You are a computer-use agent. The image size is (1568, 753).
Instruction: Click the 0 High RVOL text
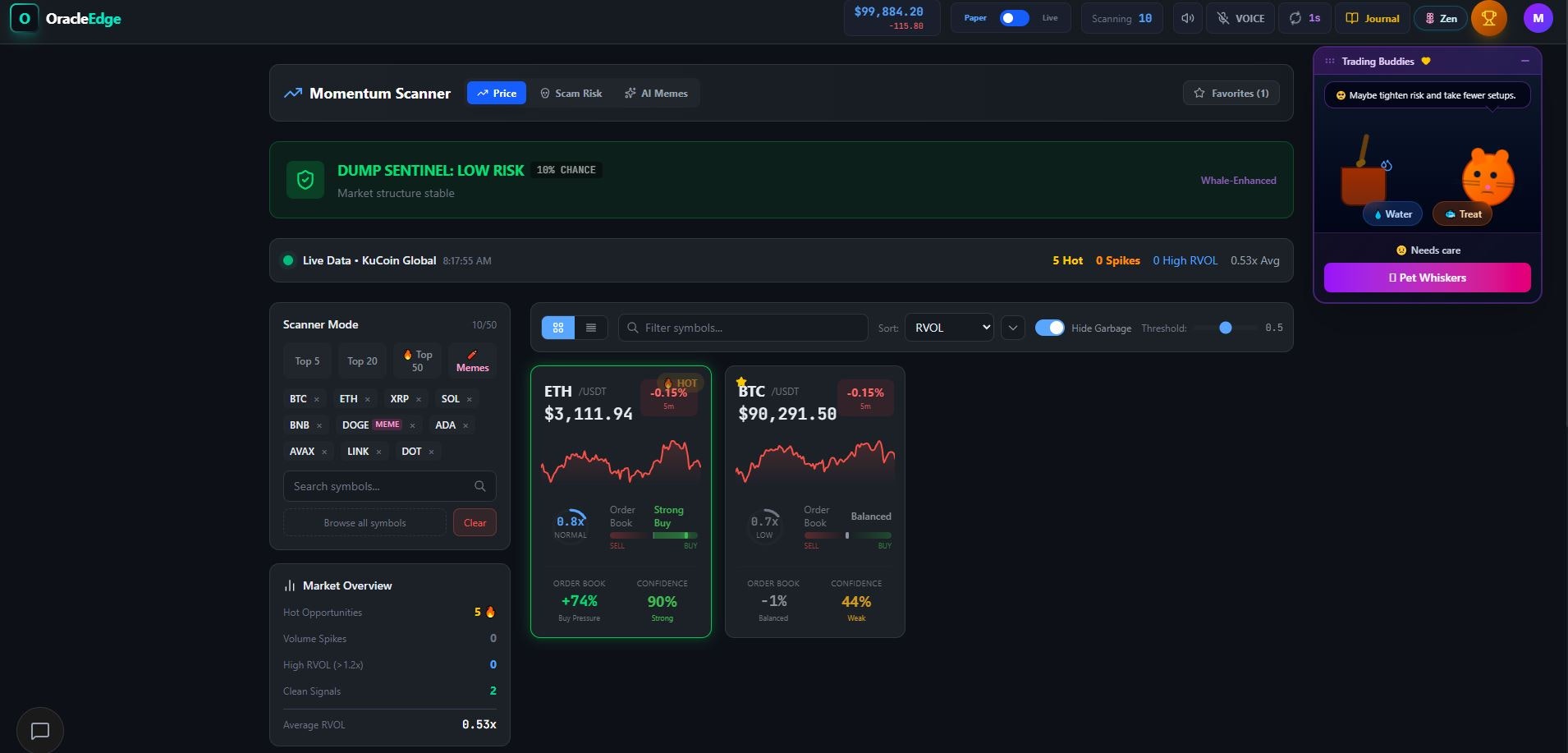tap(1185, 260)
